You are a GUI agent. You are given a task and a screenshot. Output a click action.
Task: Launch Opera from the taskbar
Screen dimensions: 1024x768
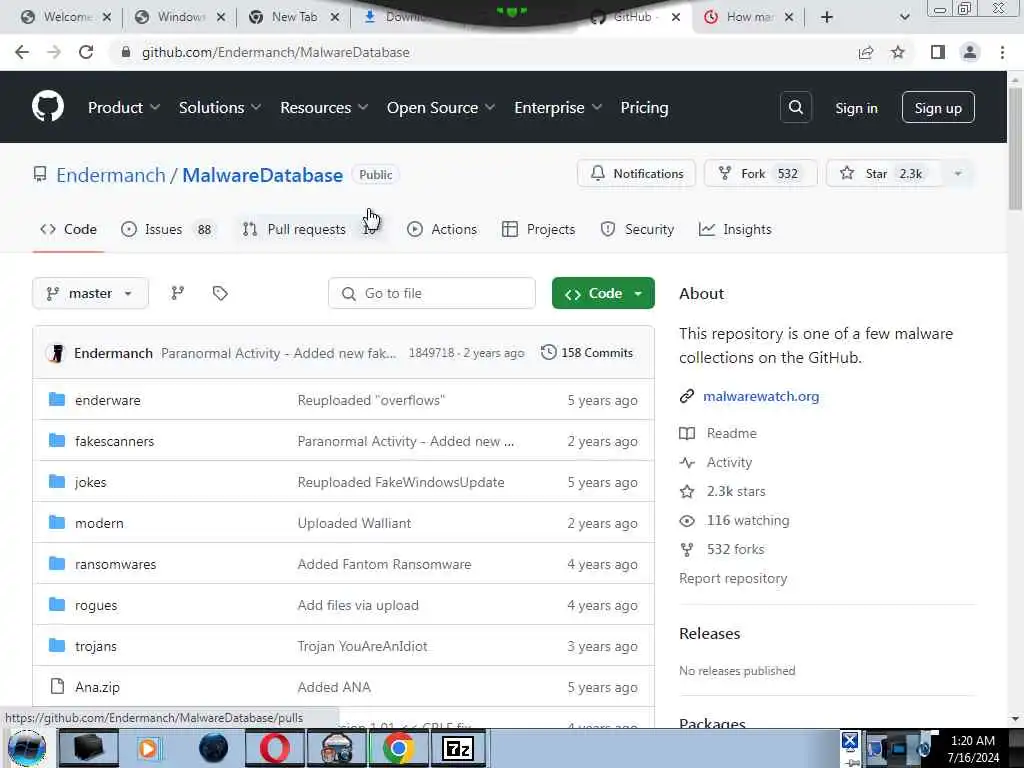point(275,748)
